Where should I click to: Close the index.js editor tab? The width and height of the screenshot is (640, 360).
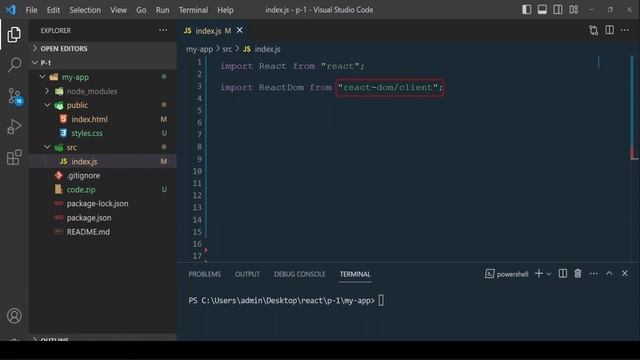coord(240,30)
